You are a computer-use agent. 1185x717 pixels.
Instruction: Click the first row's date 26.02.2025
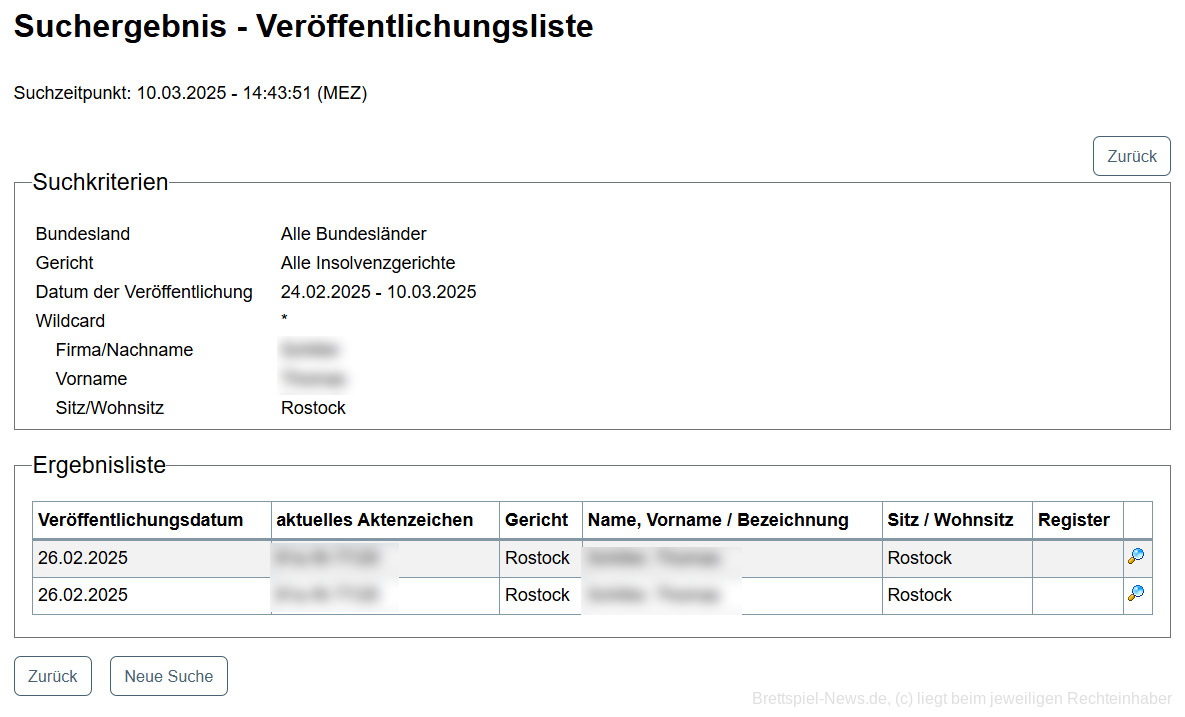pos(83,558)
